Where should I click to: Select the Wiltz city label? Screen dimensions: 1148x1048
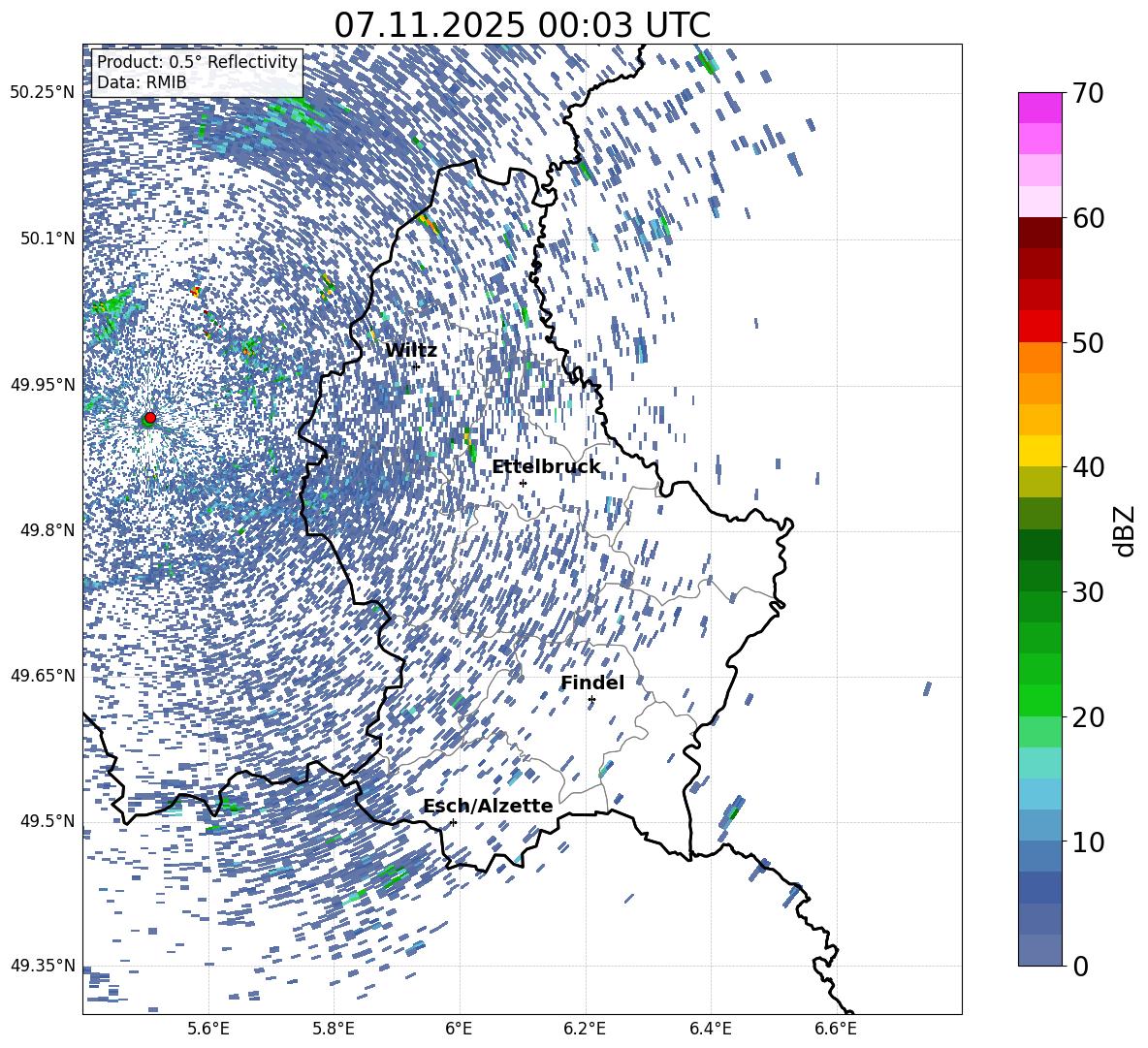tap(411, 351)
